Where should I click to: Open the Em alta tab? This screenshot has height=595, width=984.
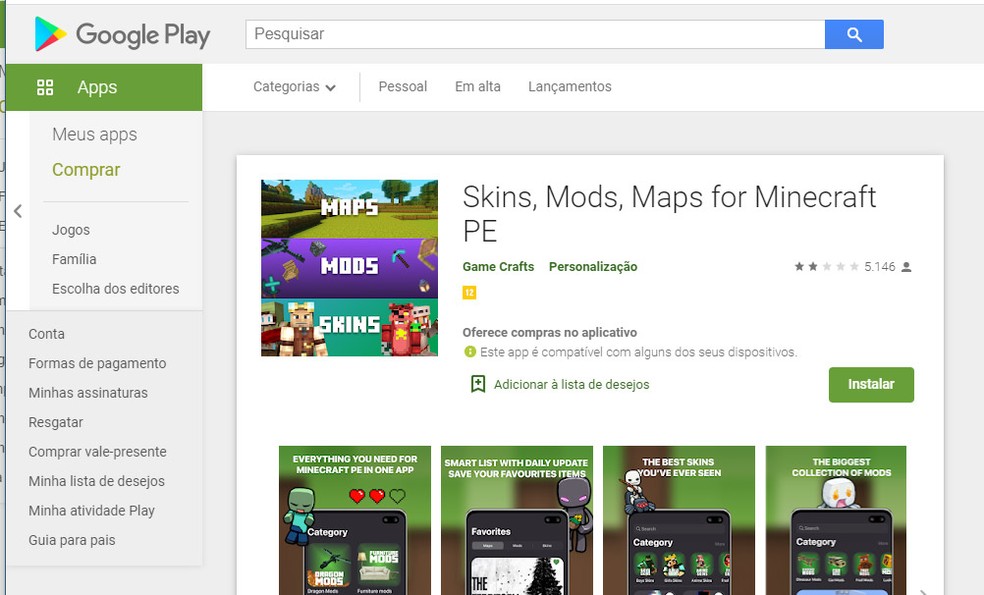pos(478,87)
